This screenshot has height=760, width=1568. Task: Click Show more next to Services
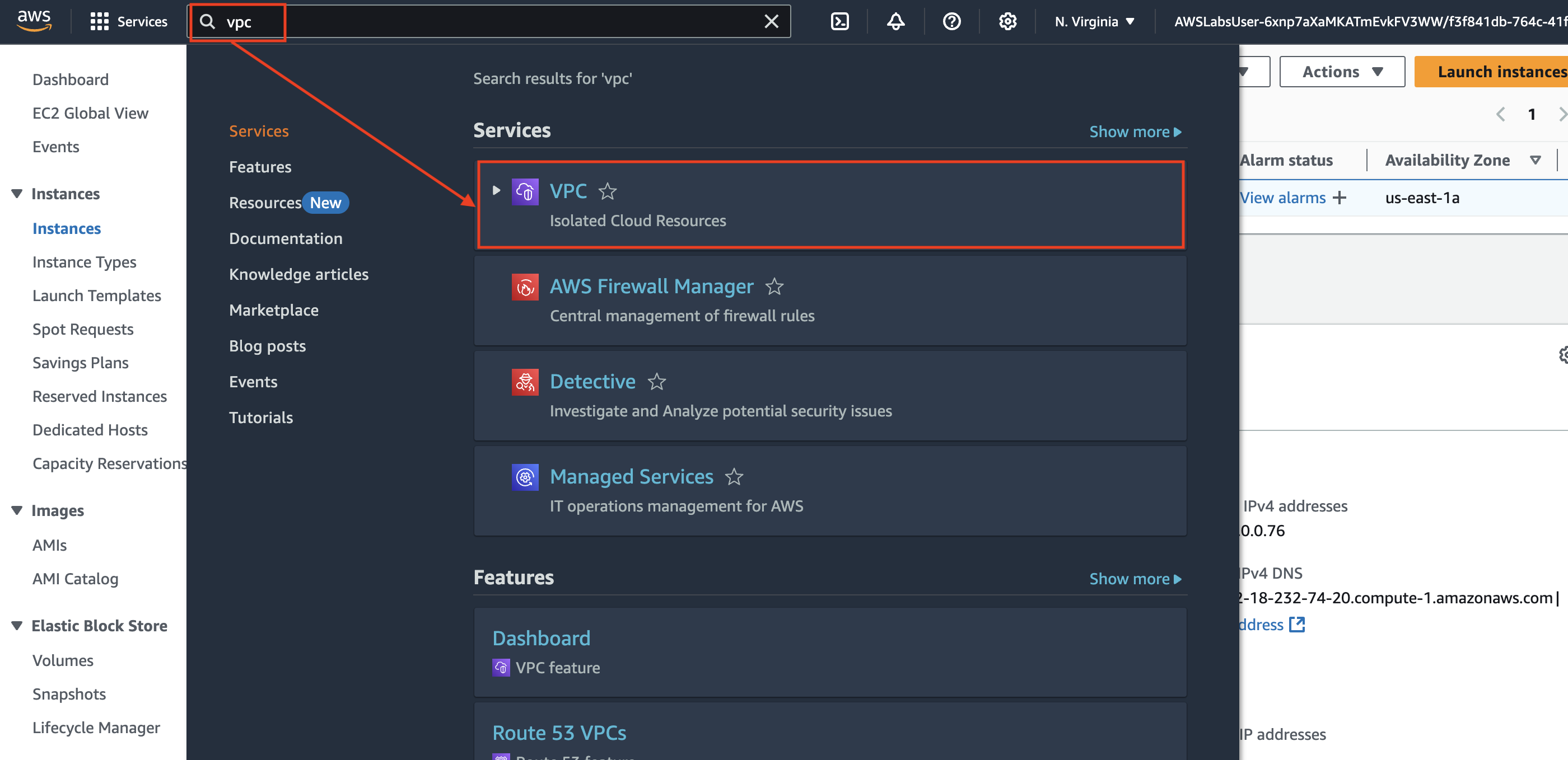pos(1135,132)
